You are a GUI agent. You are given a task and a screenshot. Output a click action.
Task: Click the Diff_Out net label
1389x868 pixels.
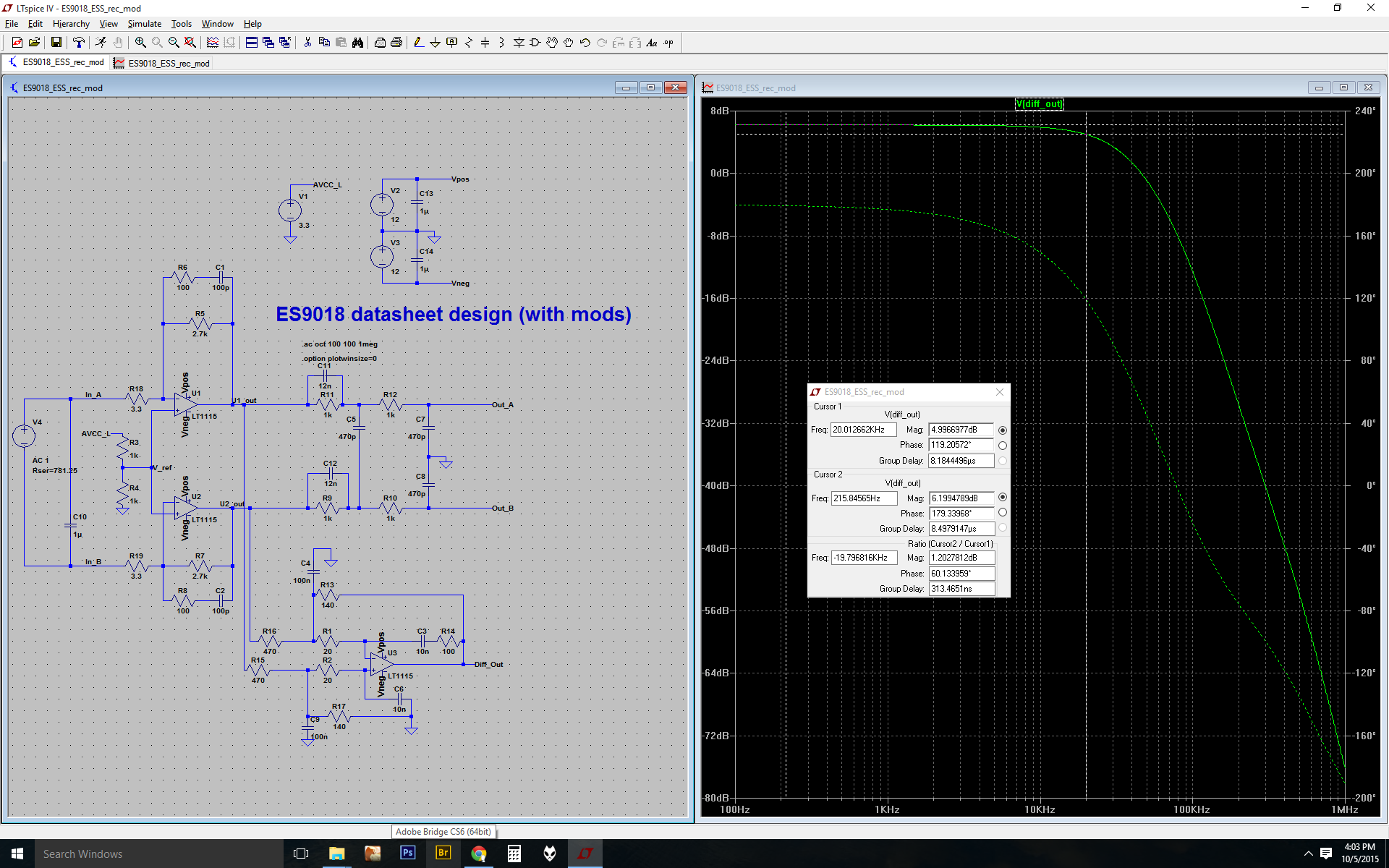488,664
